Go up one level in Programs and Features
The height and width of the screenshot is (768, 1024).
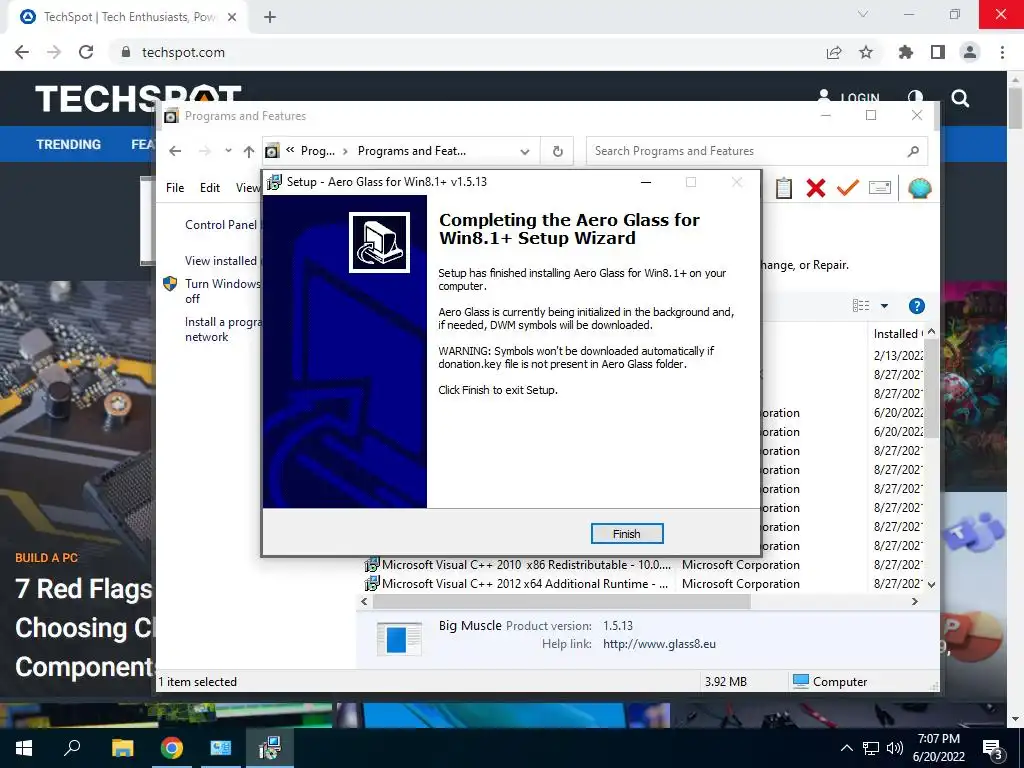249,152
